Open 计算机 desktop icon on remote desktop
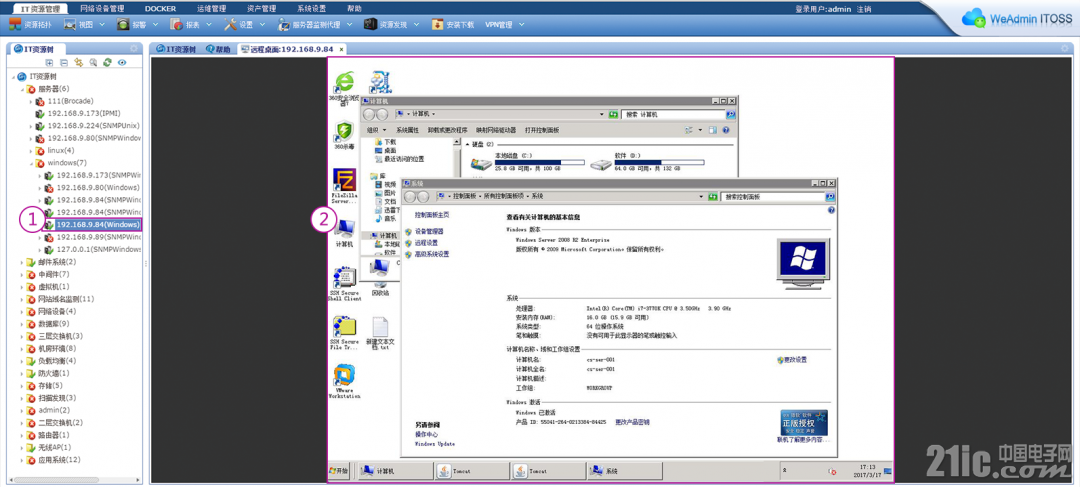 tap(344, 234)
